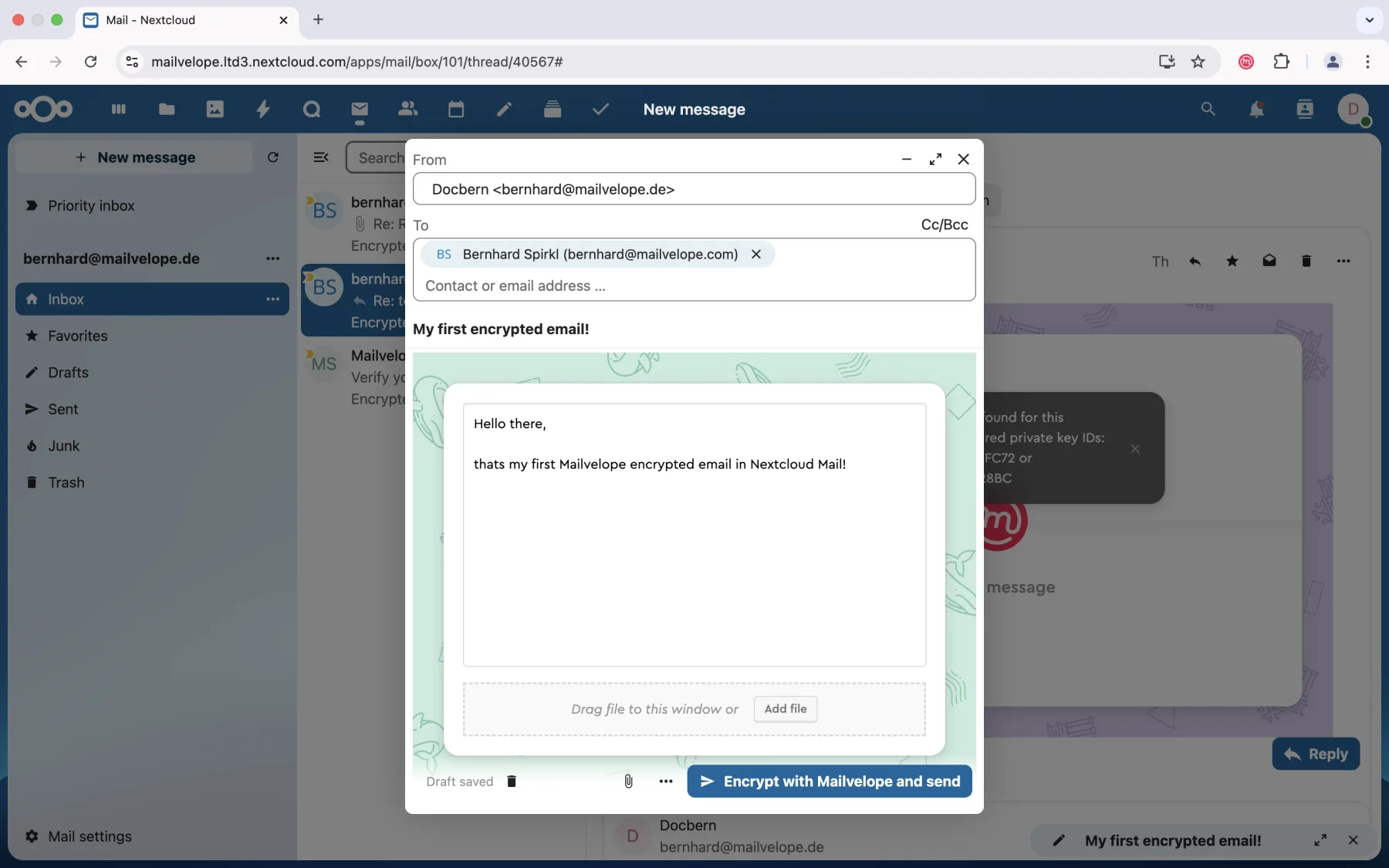The width and height of the screenshot is (1389, 868).
Task: Delete thread trash icon
Action: tap(1306, 261)
